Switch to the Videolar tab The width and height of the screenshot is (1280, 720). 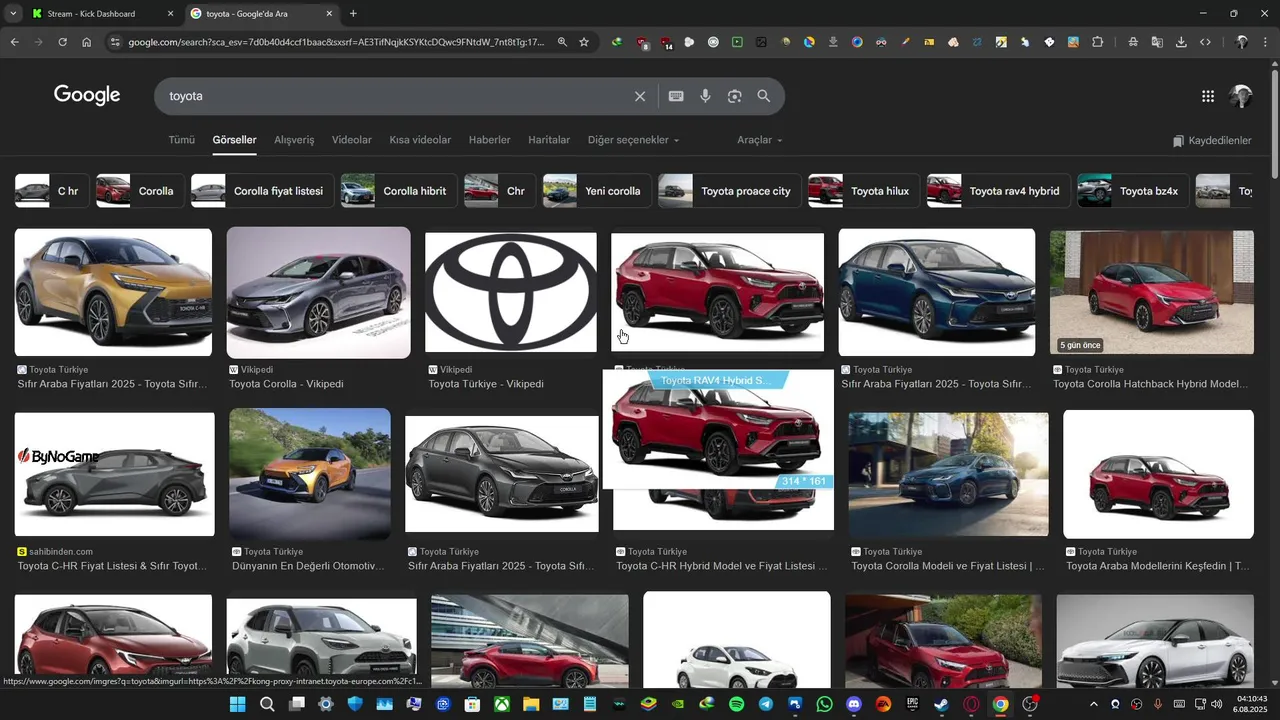coord(352,140)
